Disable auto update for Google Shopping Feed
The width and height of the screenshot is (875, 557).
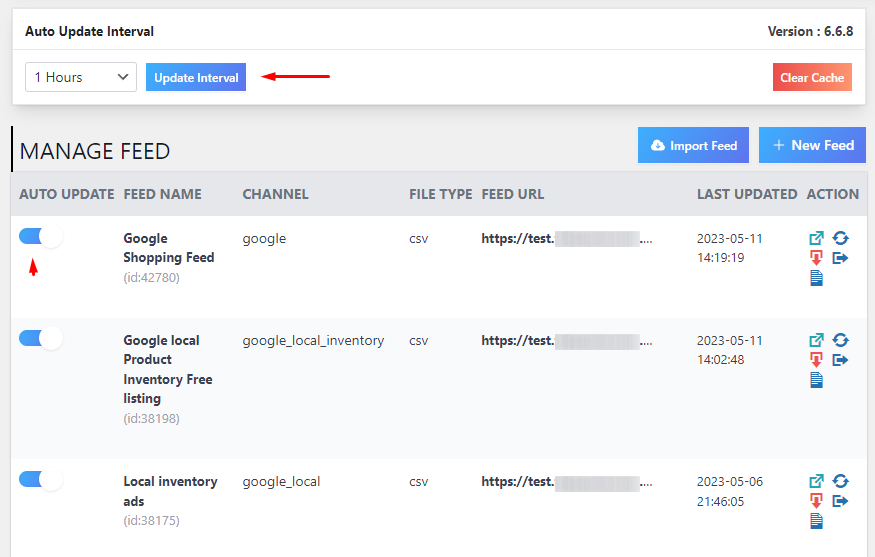pyautogui.click(x=41, y=237)
